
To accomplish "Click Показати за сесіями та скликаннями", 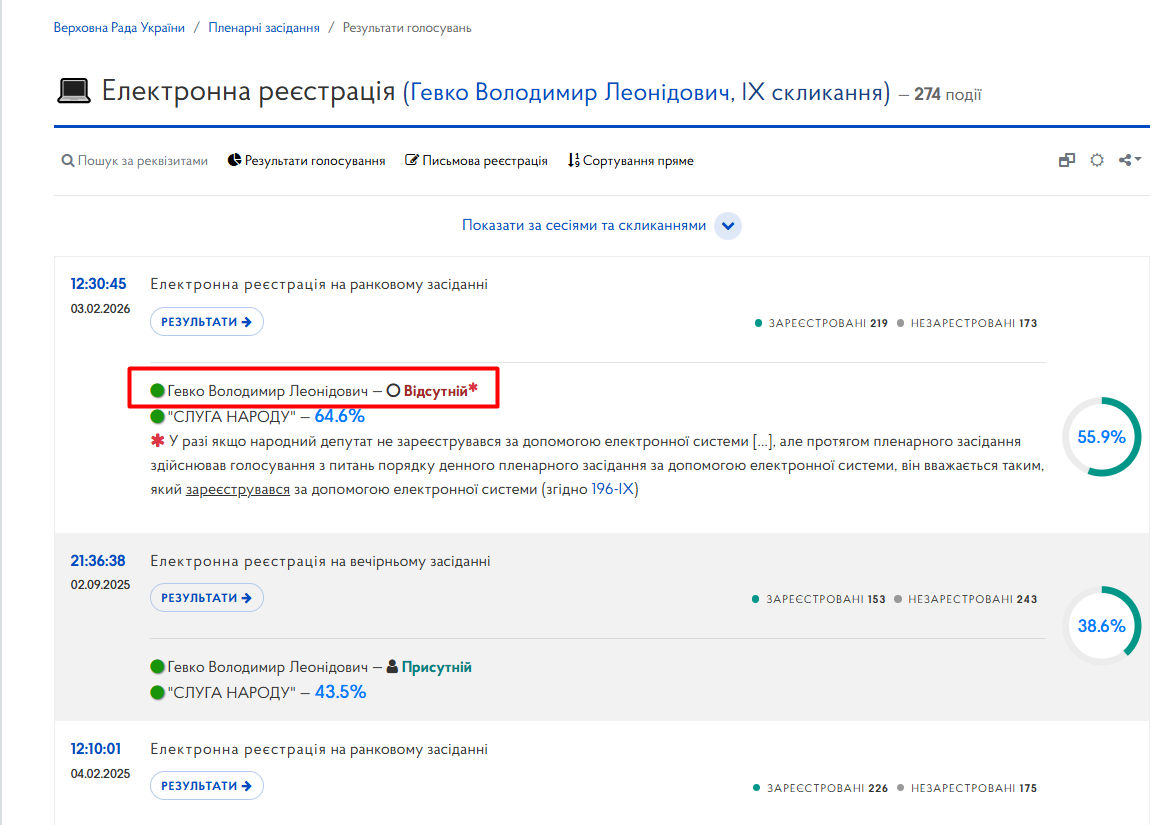I will click(x=584, y=225).
